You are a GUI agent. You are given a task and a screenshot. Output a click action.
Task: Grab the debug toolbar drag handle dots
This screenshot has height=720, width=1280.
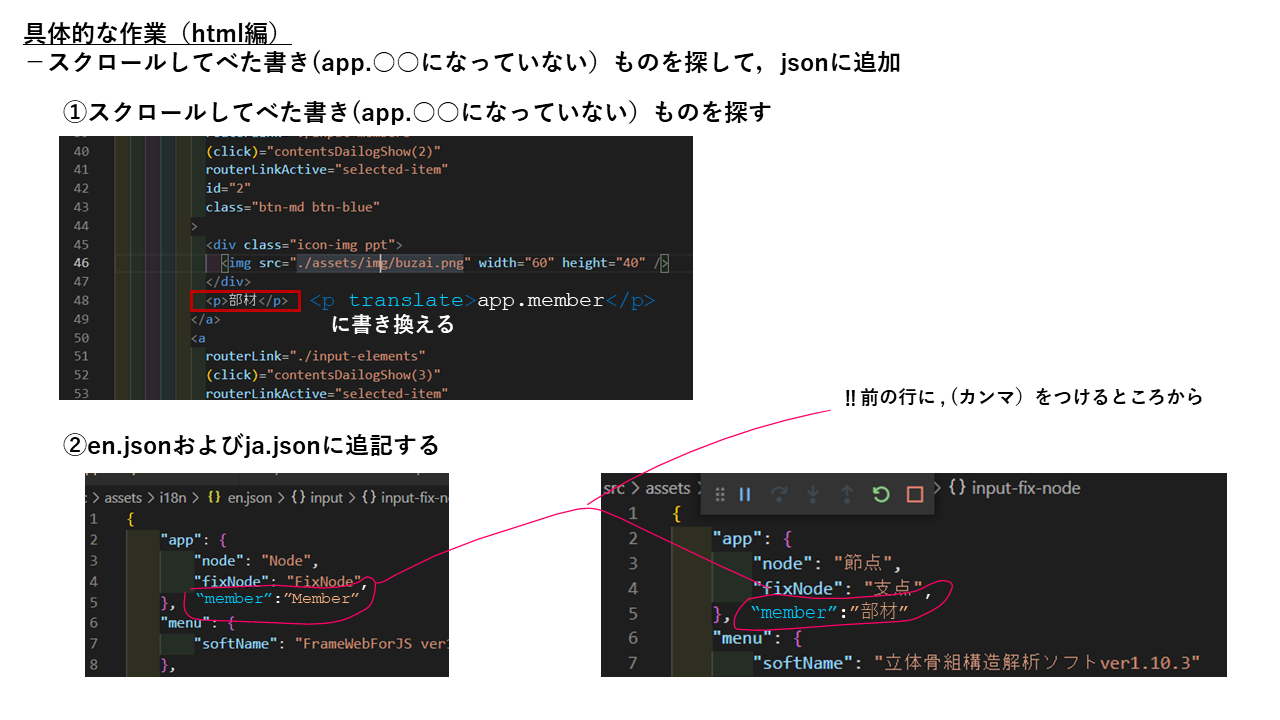(x=721, y=492)
